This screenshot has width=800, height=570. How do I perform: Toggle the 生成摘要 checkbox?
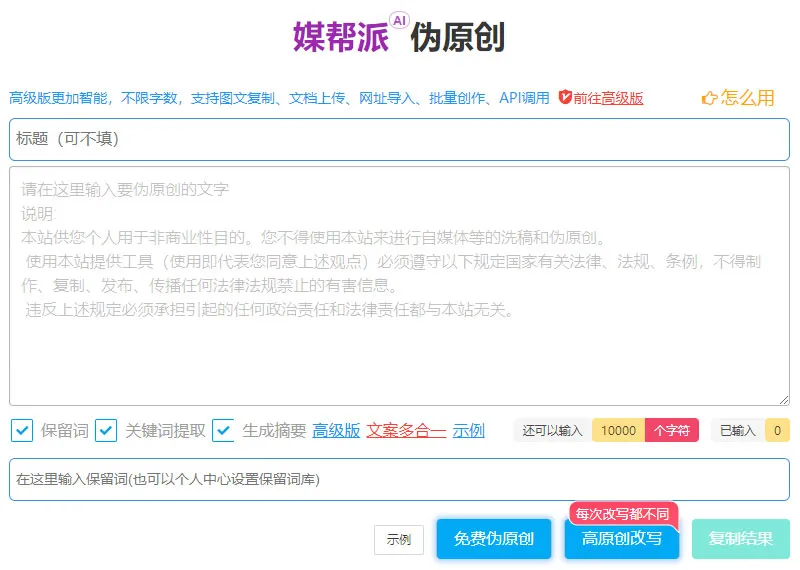(223, 430)
